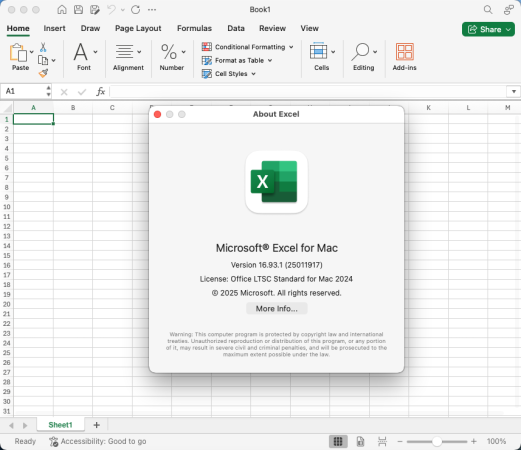Open the Number percent icon
Image resolution: width=521 pixels, height=450 pixels.
169,52
